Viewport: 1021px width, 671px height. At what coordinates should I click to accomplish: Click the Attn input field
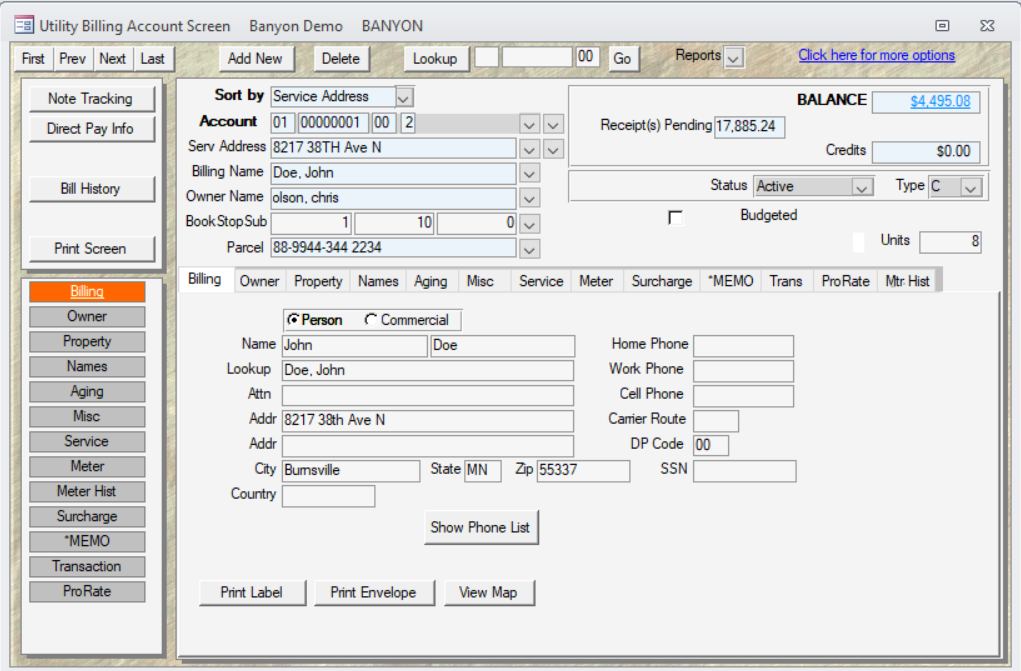427,395
